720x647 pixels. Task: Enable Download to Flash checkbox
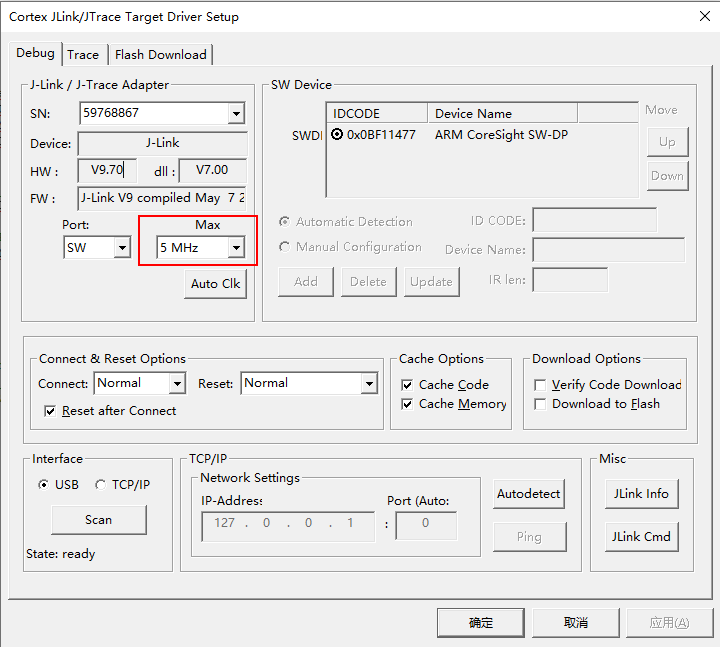[540, 404]
